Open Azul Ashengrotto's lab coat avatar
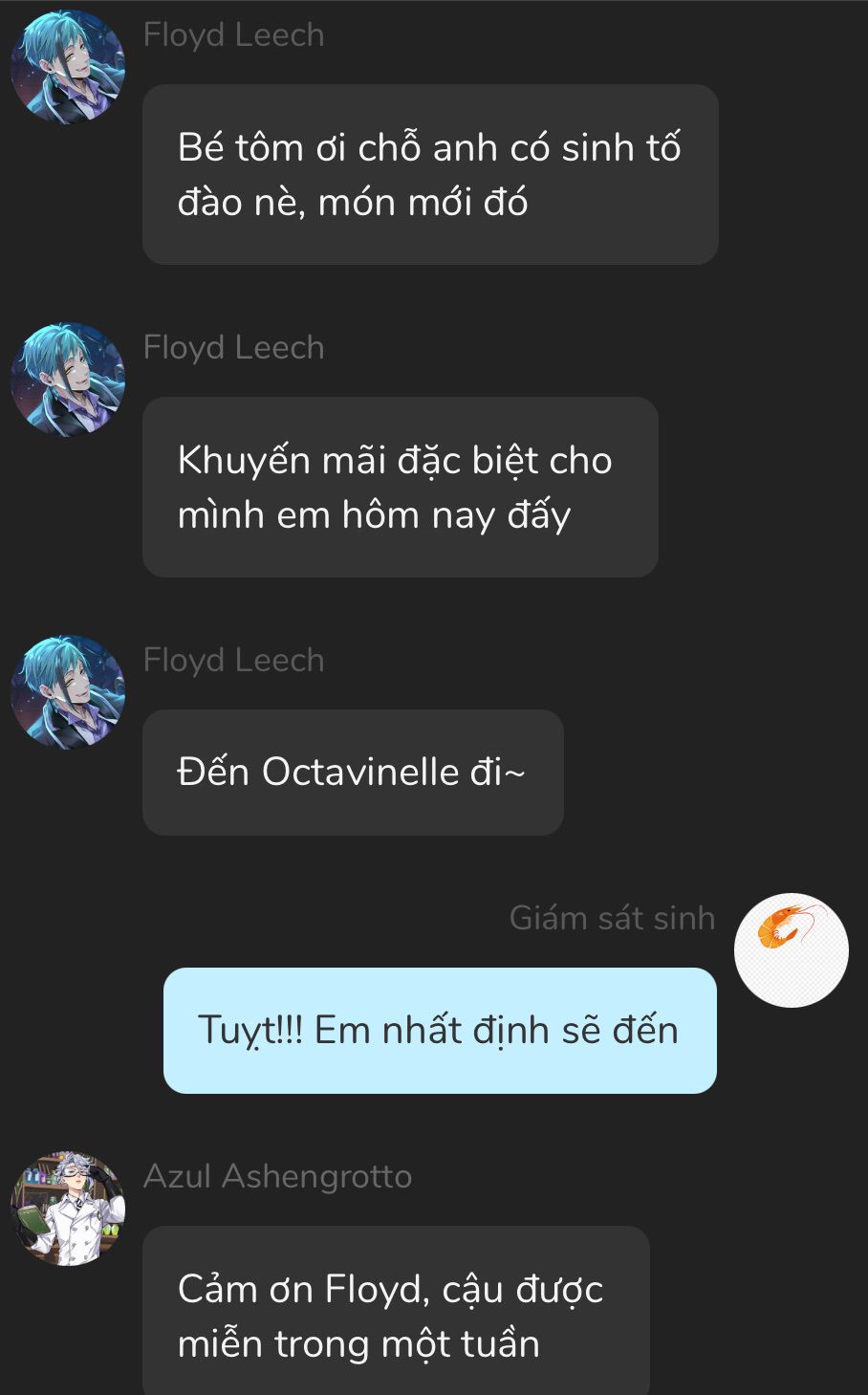The width and height of the screenshot is (868, 1395). pyautogui.click(x=67, y=1209)
